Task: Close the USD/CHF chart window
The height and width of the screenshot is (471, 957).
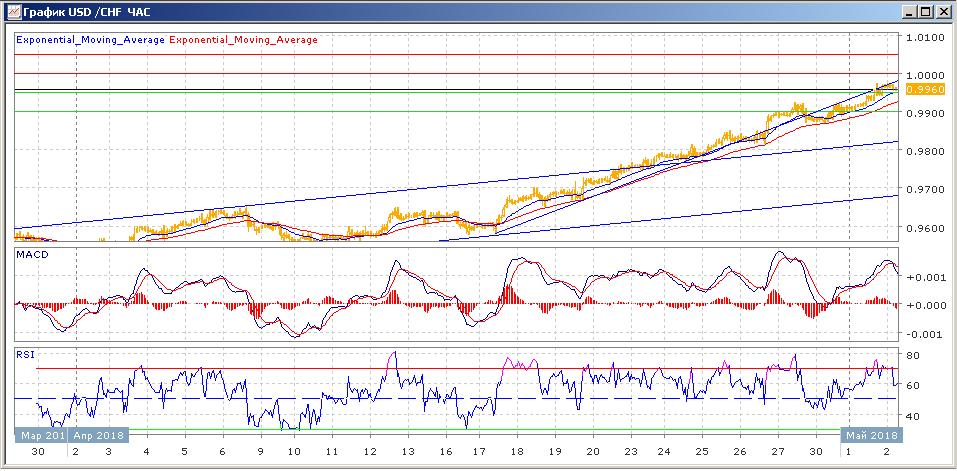Action: (x=942, y=11)
